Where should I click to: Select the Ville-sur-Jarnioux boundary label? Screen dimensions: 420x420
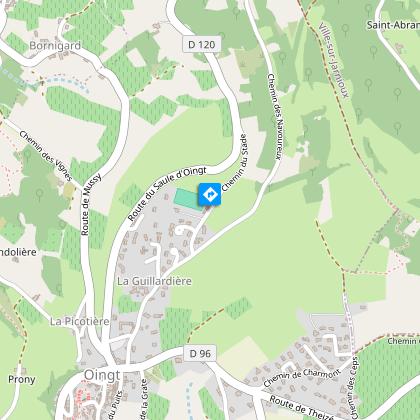tap(334, 60)
